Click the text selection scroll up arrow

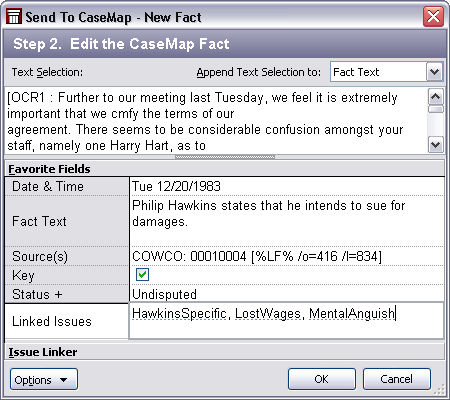coord(436,97)
